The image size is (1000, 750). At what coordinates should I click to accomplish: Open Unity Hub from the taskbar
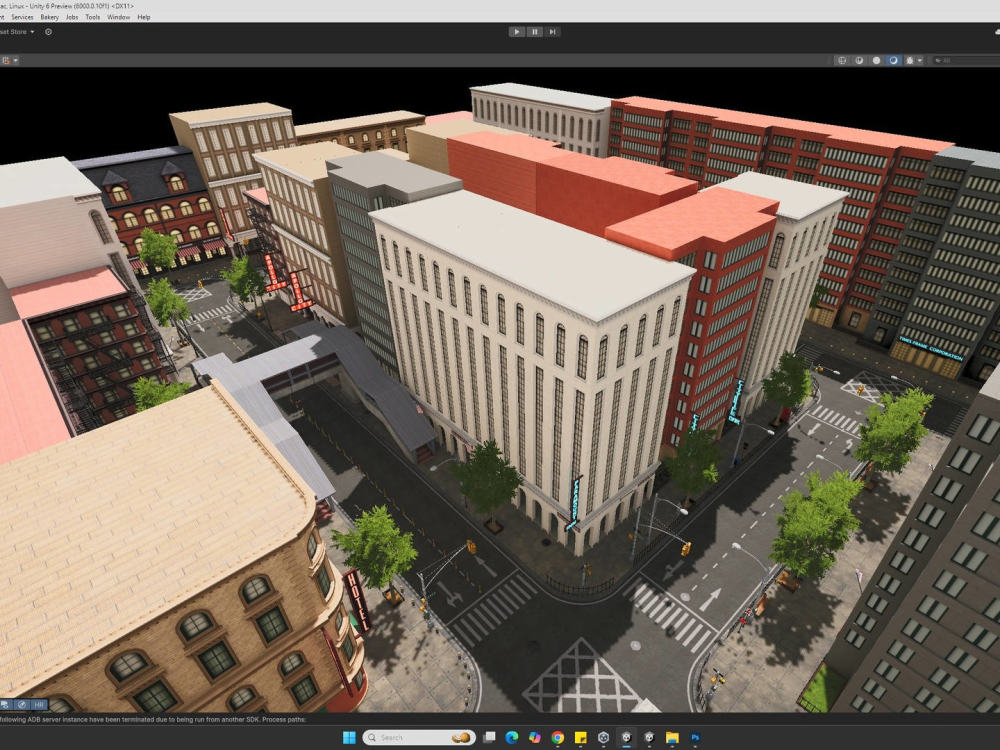coord(603,737)
